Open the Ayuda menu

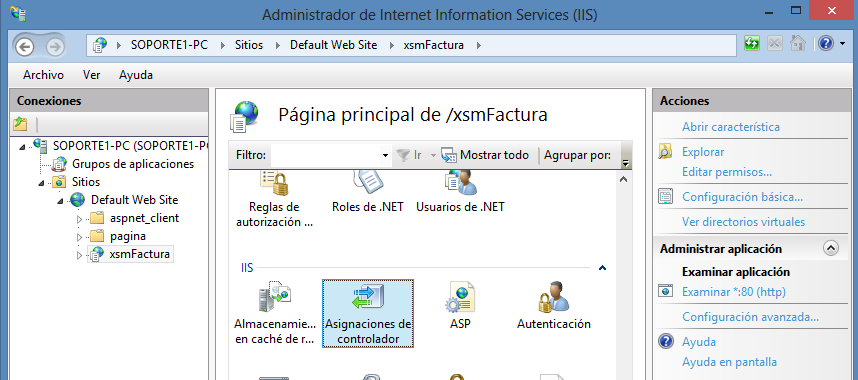(136, 75)
